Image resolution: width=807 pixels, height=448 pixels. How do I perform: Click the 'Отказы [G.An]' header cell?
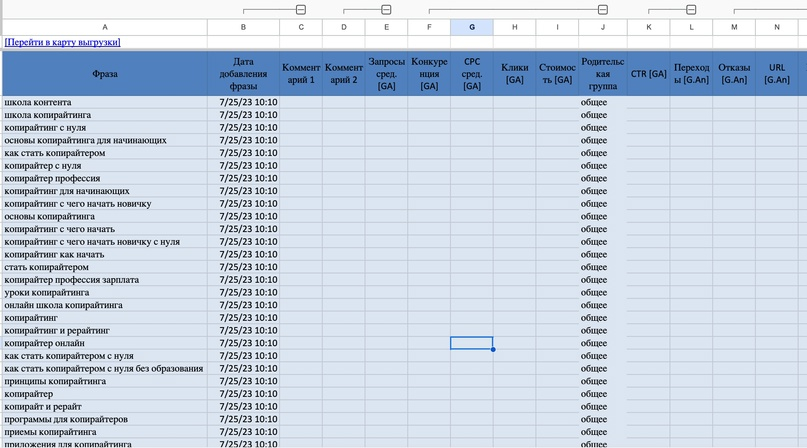coord(734,73)
